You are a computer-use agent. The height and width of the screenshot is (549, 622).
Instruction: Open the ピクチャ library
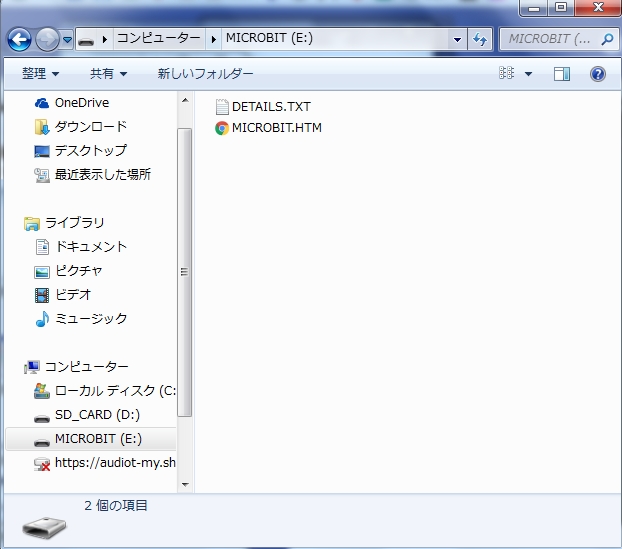tap(79, 271)
